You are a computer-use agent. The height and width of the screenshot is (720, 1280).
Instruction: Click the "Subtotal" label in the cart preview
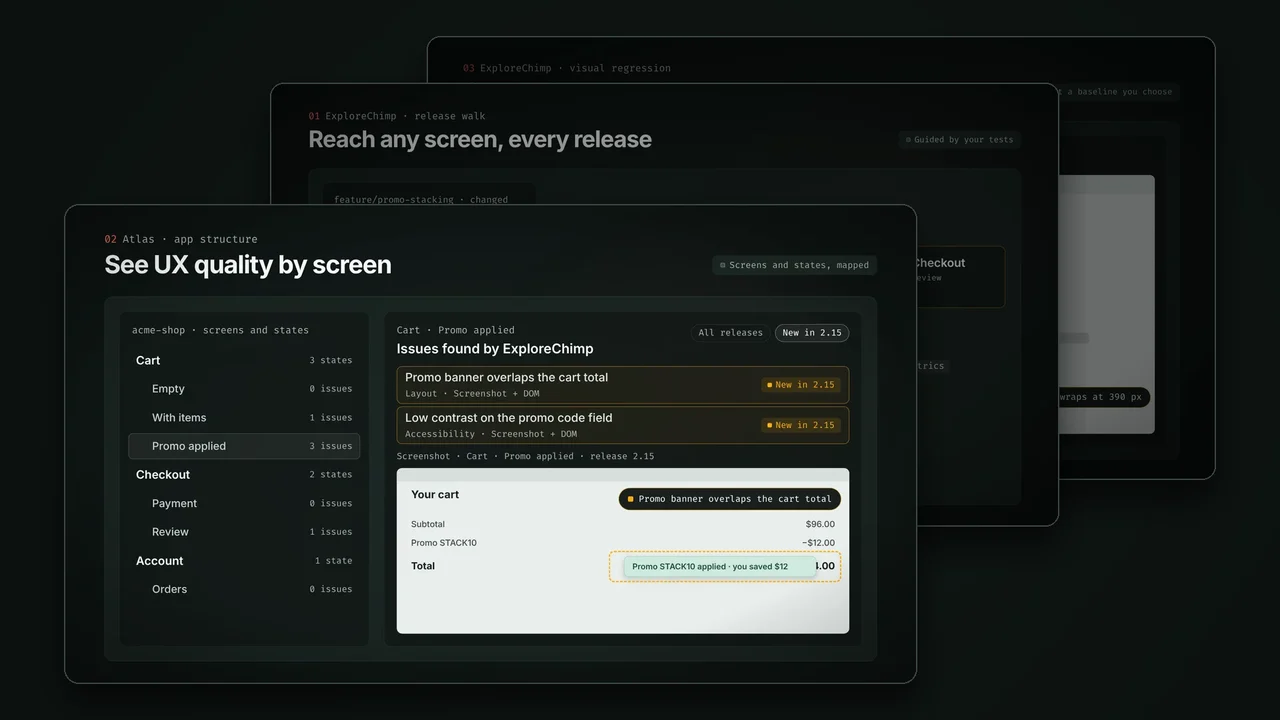tap(428, 524)
